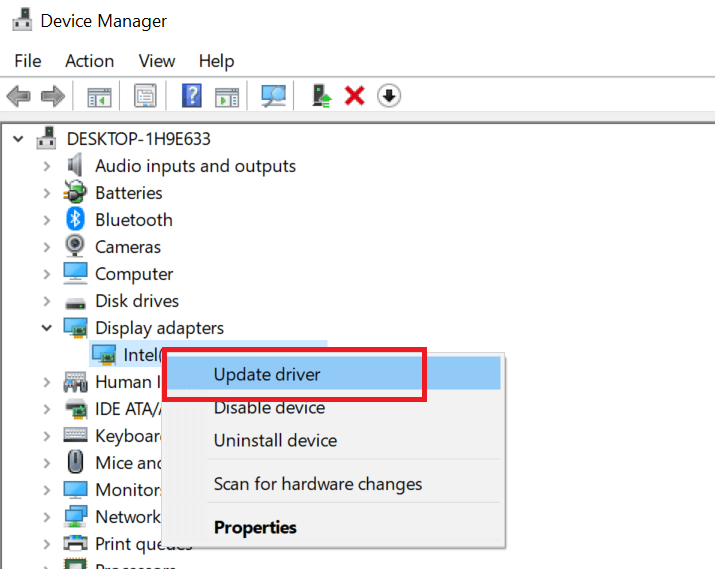Click the Mice category mouse icon
The image size is (715, 569).
click(x=75, y=462)
